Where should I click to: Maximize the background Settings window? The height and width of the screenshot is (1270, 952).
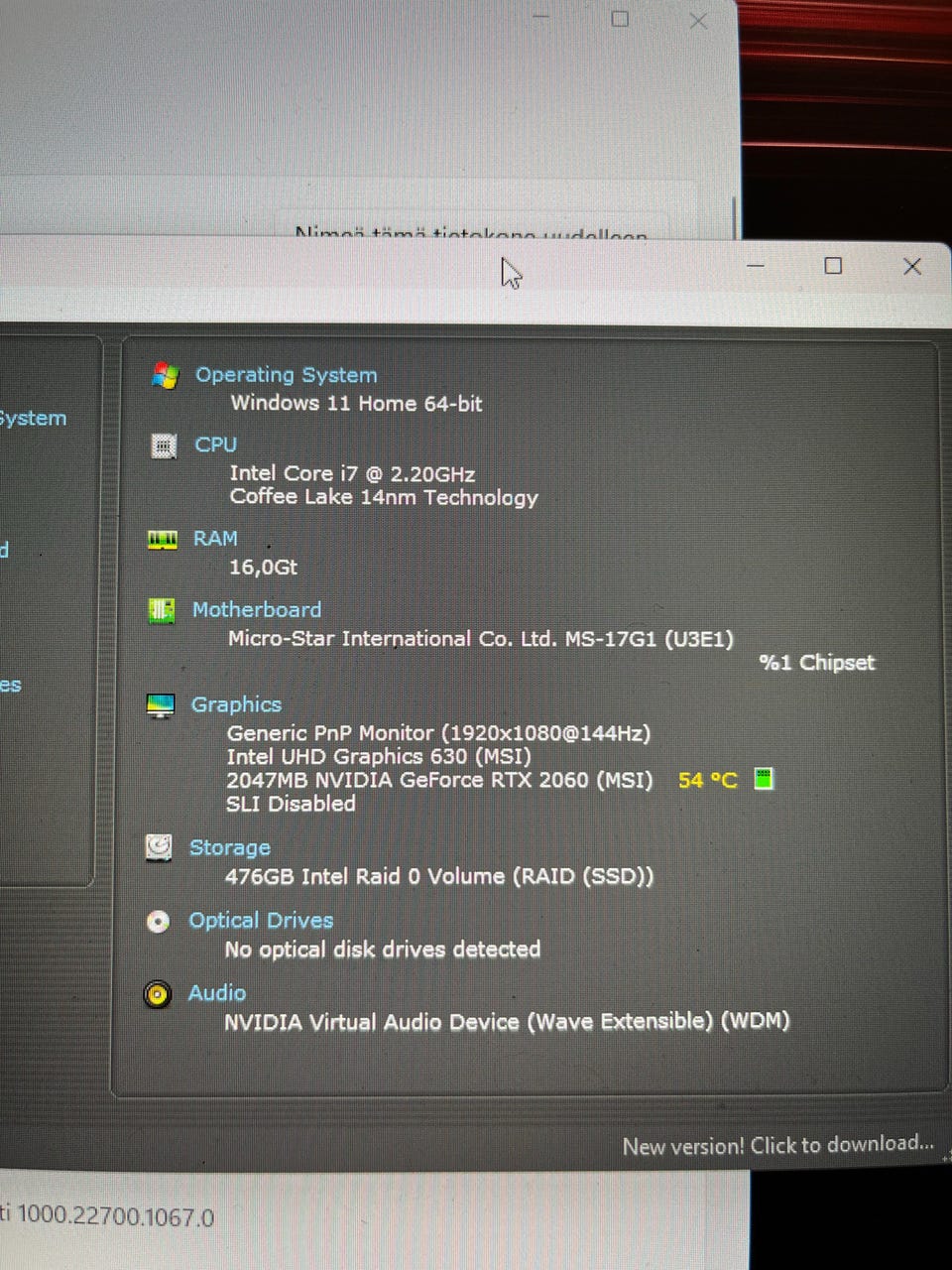[x=620, y=19]
